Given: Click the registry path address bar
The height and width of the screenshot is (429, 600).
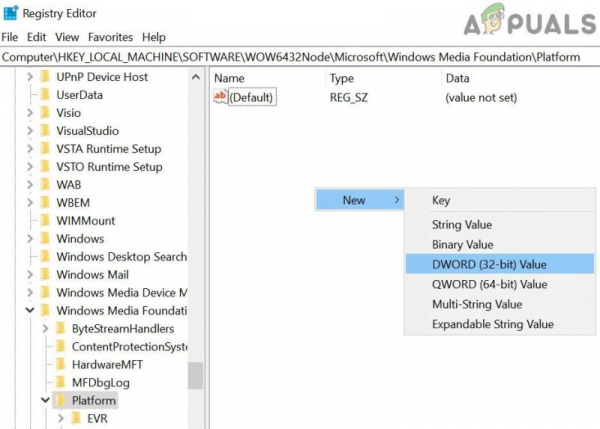Looking at the screenshot, I should 300,57.
